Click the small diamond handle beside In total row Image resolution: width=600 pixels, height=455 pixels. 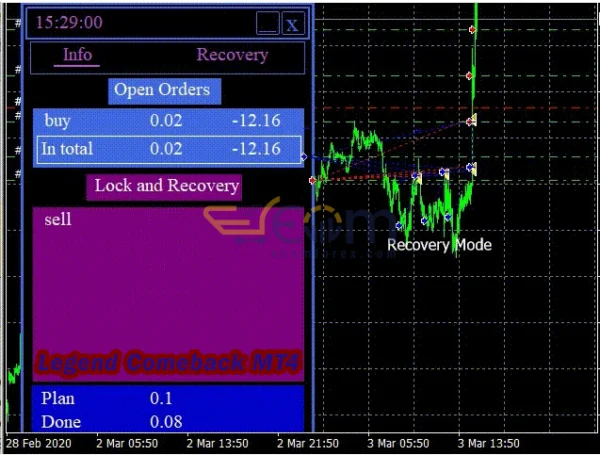tap(304, 157)
